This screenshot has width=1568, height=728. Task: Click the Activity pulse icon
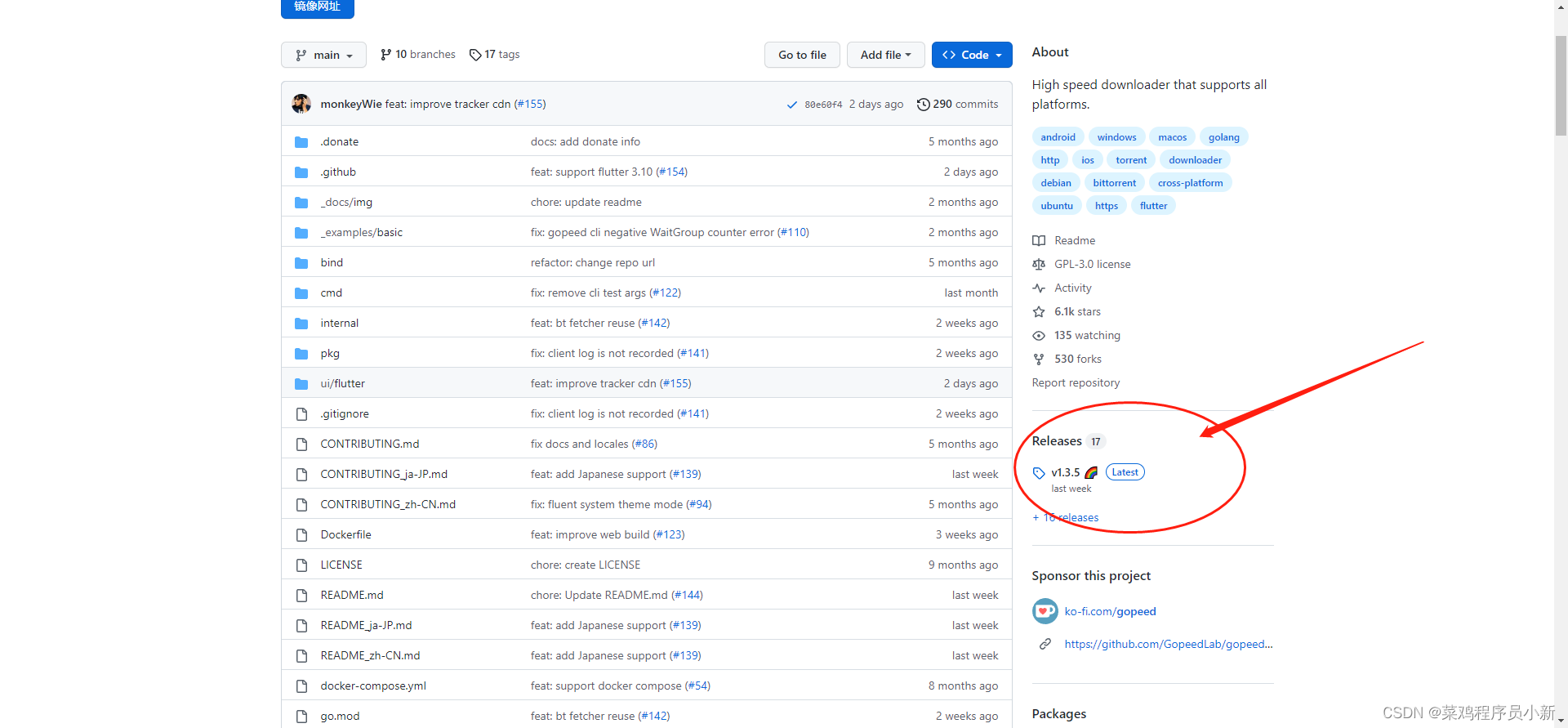[1039, 288]
